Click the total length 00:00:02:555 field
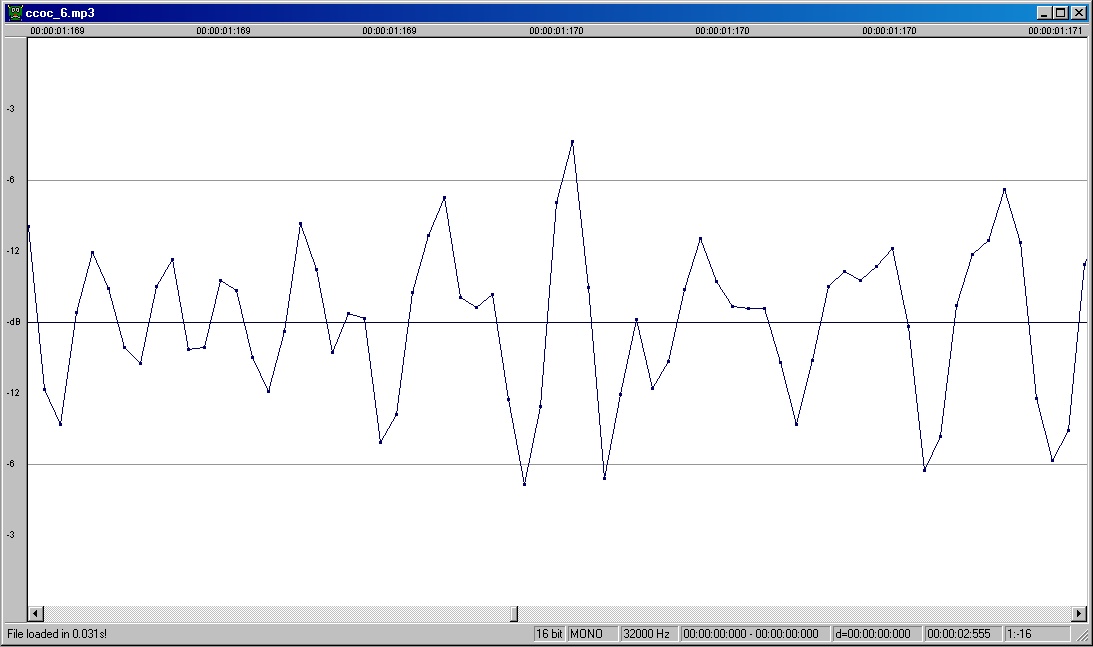1093x647 pixels. (x=958, y=634)
